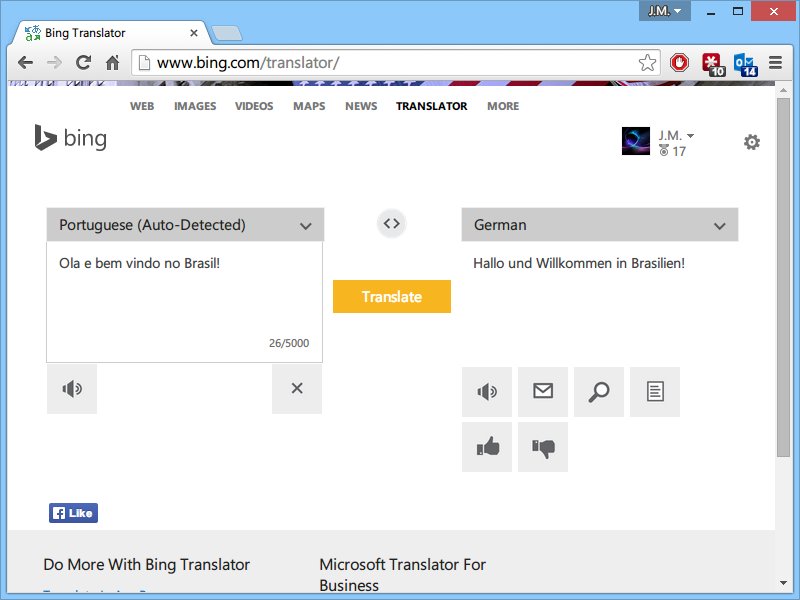
Task: Open Bing settings gear icon
Action: [x=752, y=142]
